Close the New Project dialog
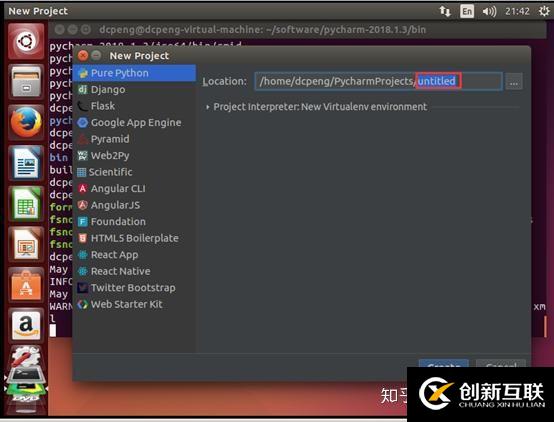Viewport: 554px width, 422px height. pos(83,55)
